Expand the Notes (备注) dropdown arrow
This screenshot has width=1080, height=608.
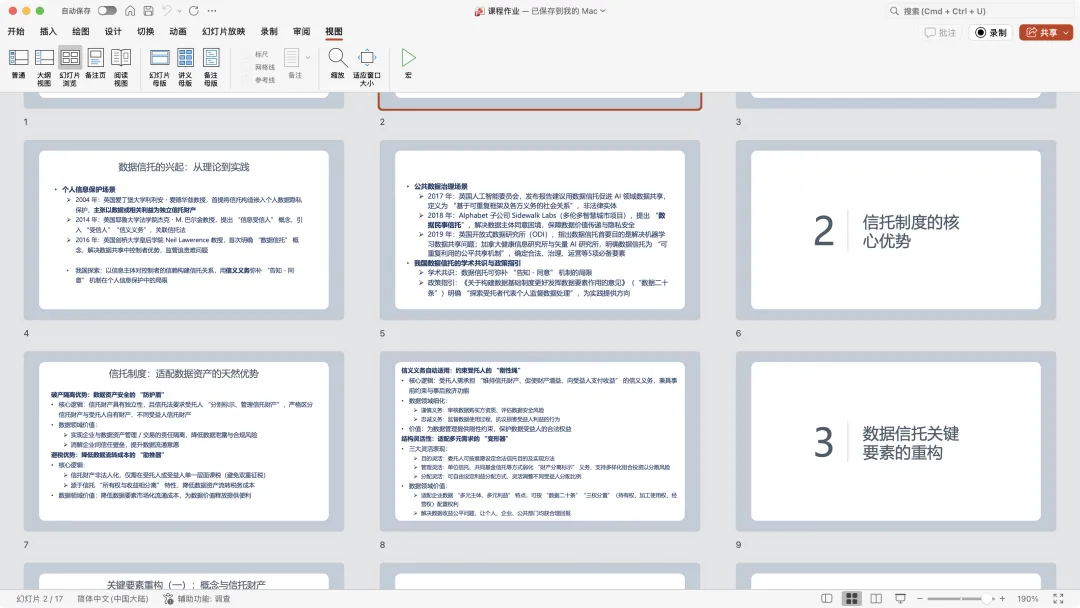tap(307, 58)
